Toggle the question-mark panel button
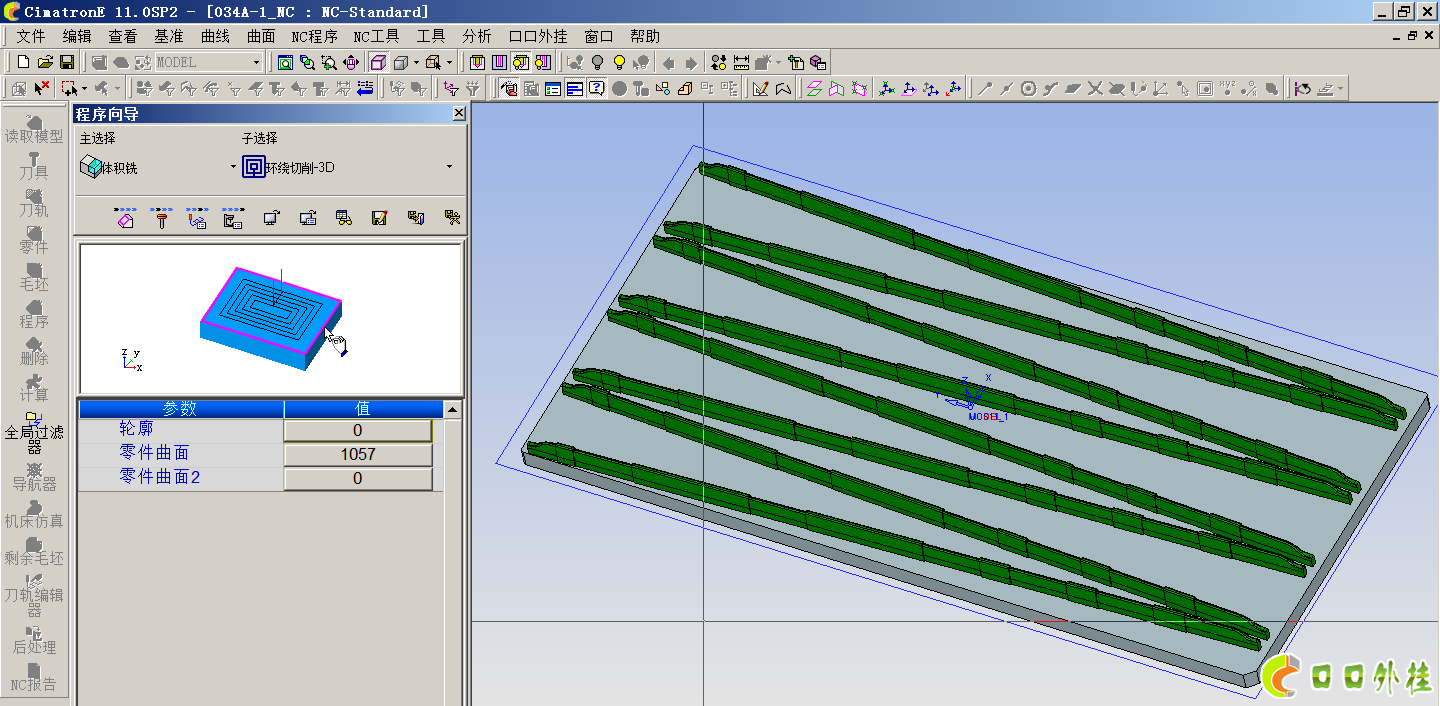Screen dimensions: 1440x706 (x=597, y=88)
